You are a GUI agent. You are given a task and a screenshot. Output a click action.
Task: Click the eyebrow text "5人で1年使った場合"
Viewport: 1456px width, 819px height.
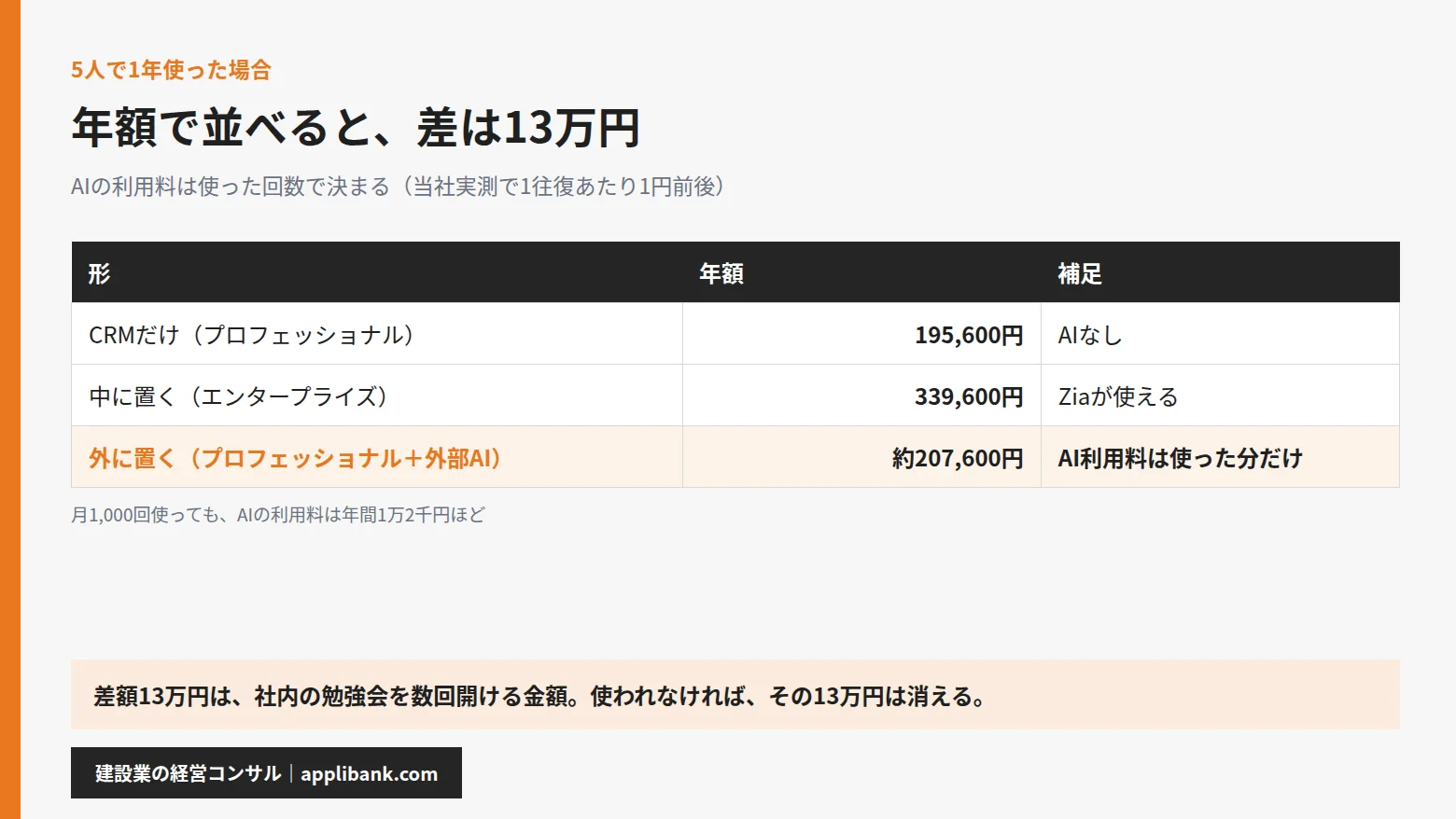[171, 70]
